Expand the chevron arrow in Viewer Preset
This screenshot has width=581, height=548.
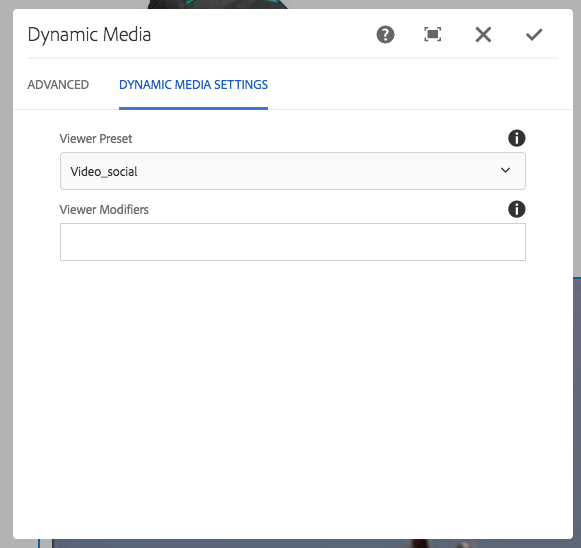point(505,170)
